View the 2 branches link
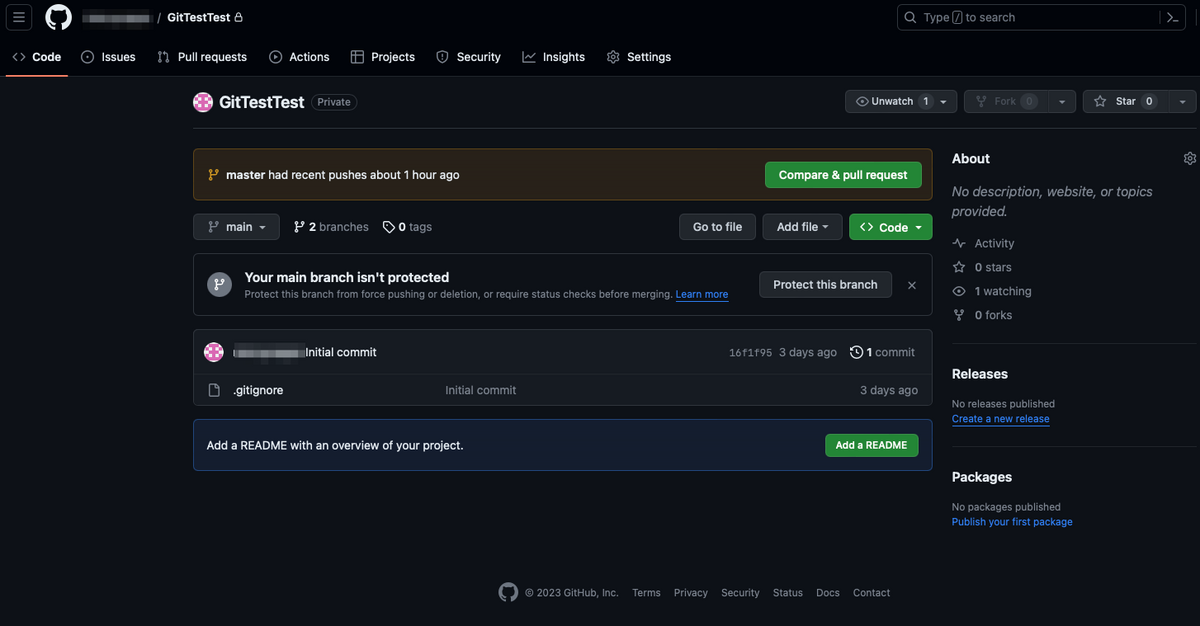The width and height of the screenshot is (1200, 626). pos(331,227)
